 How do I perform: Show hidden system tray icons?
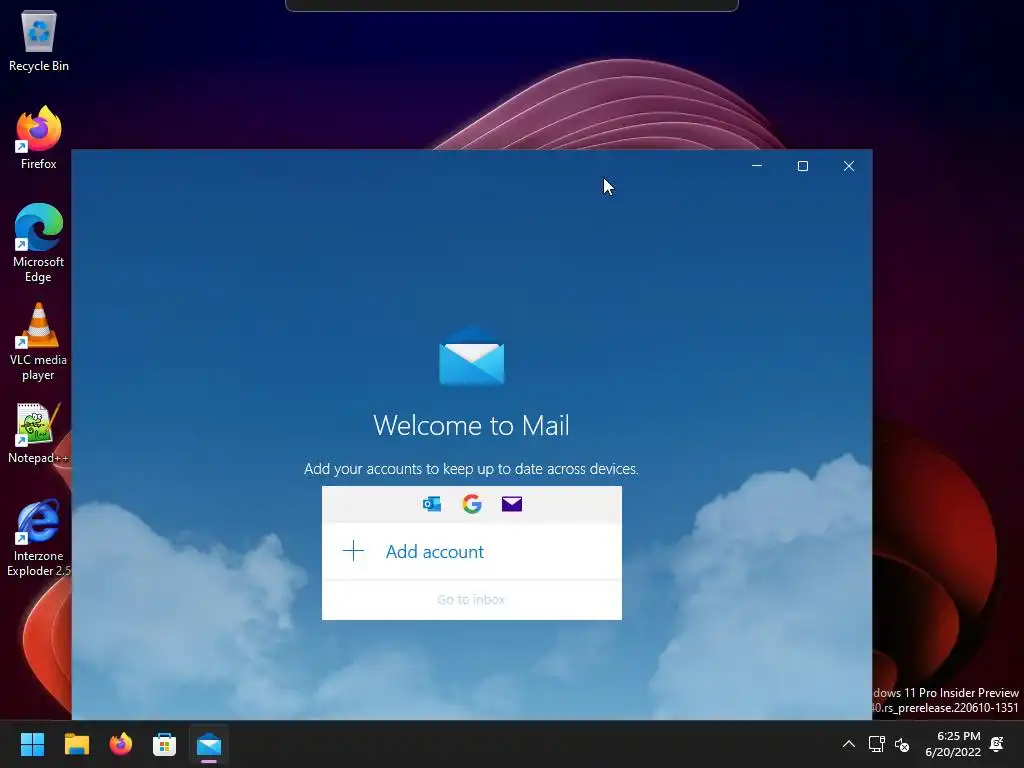(848, 744)
